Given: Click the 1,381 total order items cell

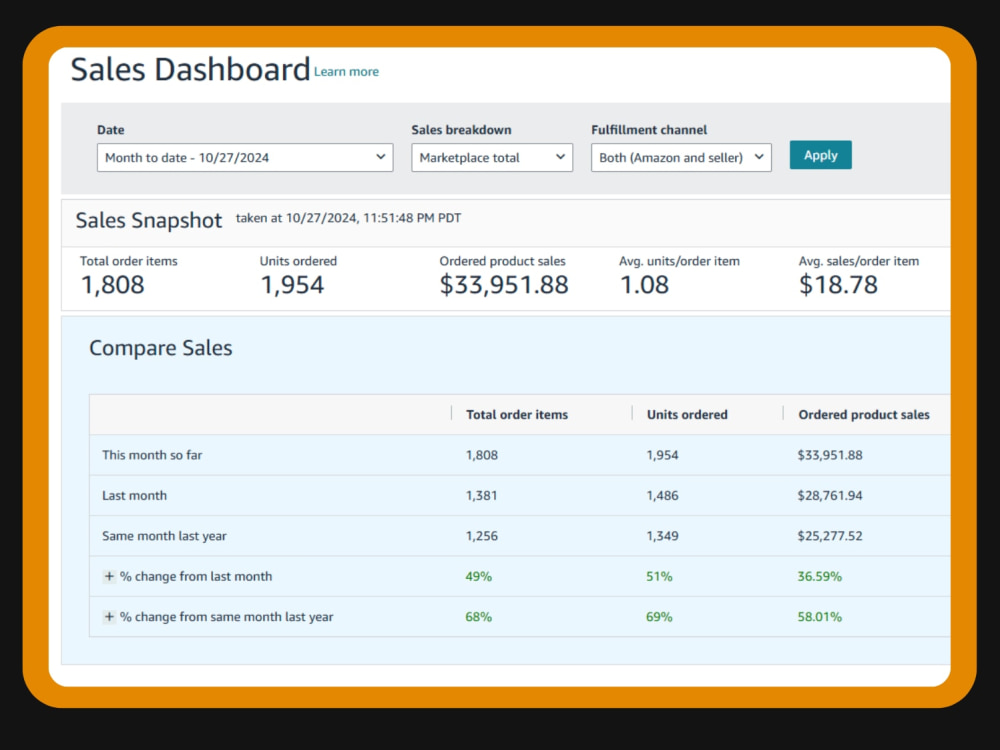Looking at the screenshot, I should (482, 496).
